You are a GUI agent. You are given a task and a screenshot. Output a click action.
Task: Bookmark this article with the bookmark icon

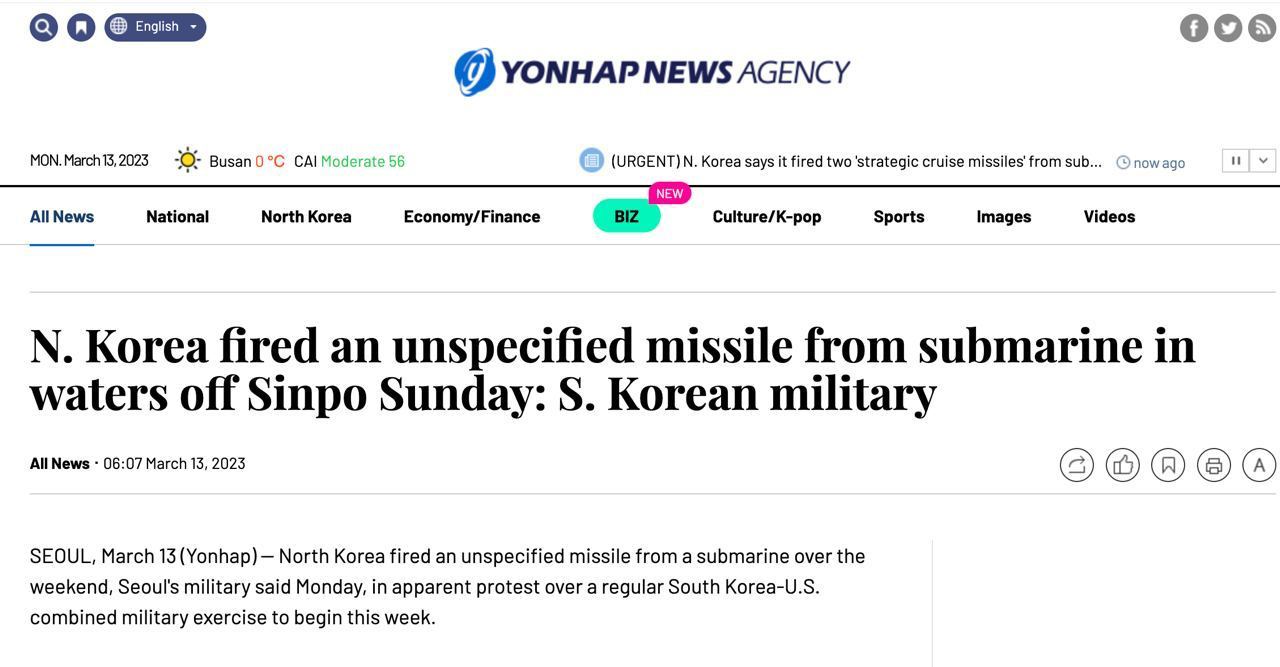tap(1168, 465)
